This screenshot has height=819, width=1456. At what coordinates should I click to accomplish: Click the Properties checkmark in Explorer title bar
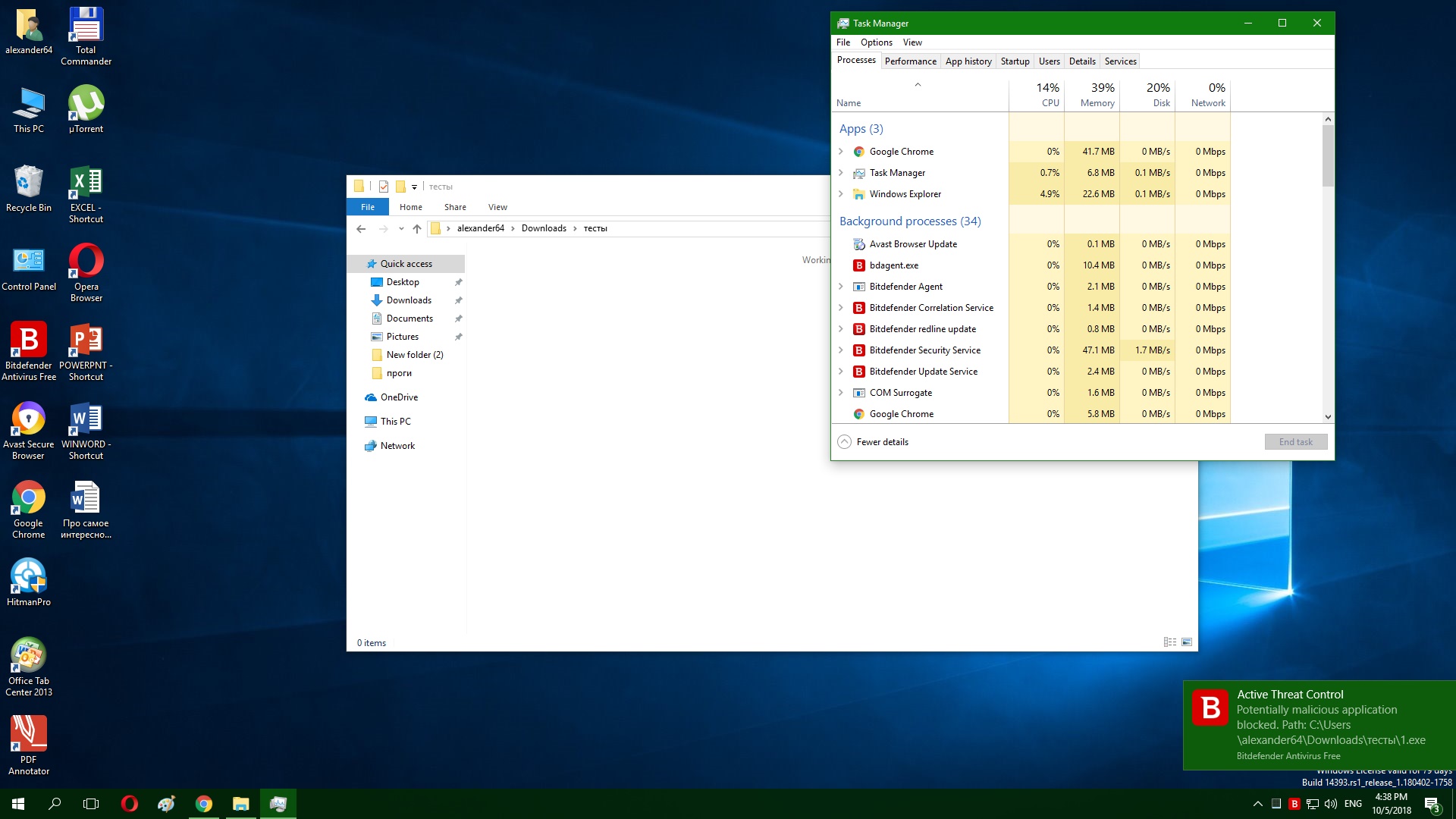click(x=384, y=187)
